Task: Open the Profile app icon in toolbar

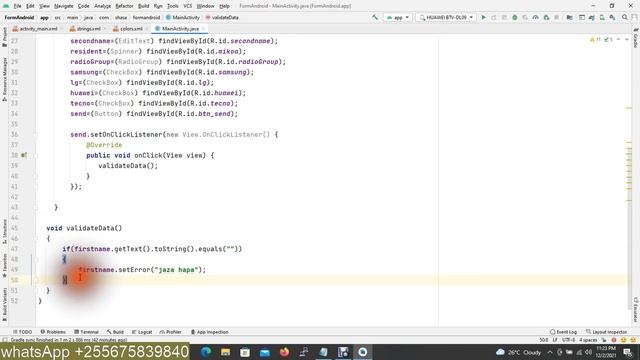Action: click(536, 18)
